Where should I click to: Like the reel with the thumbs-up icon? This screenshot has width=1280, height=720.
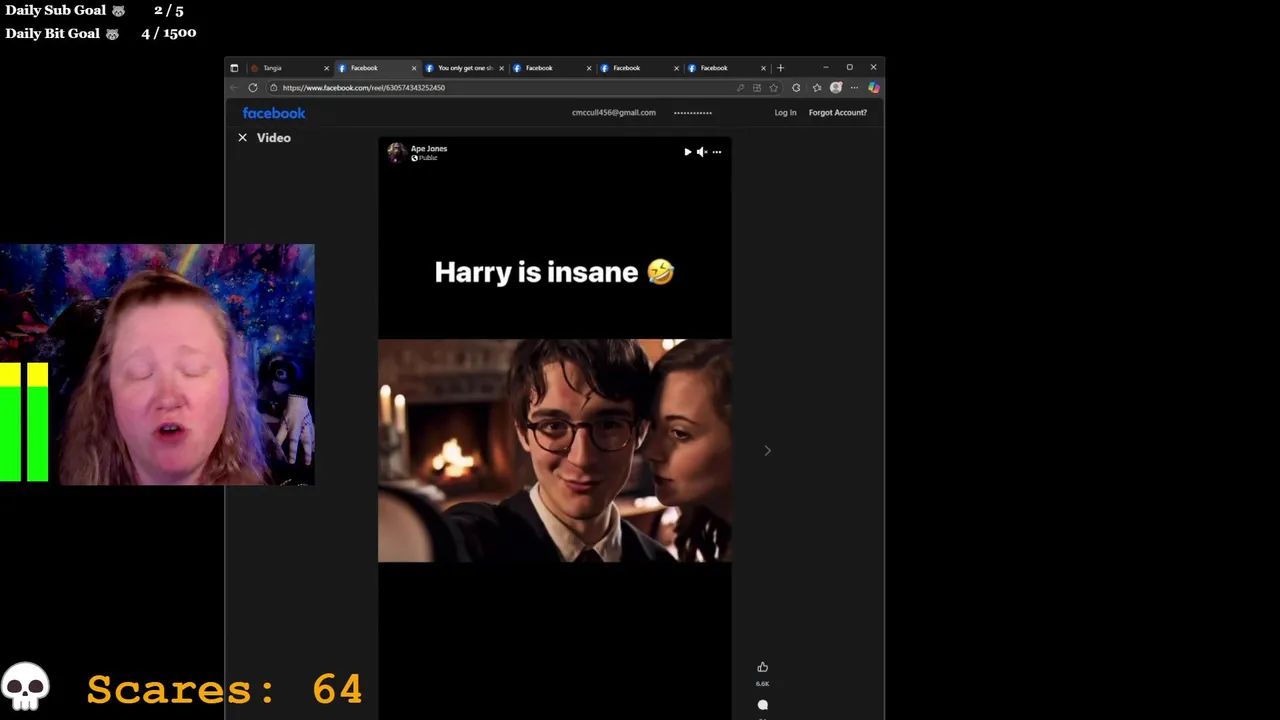(762, 667)
